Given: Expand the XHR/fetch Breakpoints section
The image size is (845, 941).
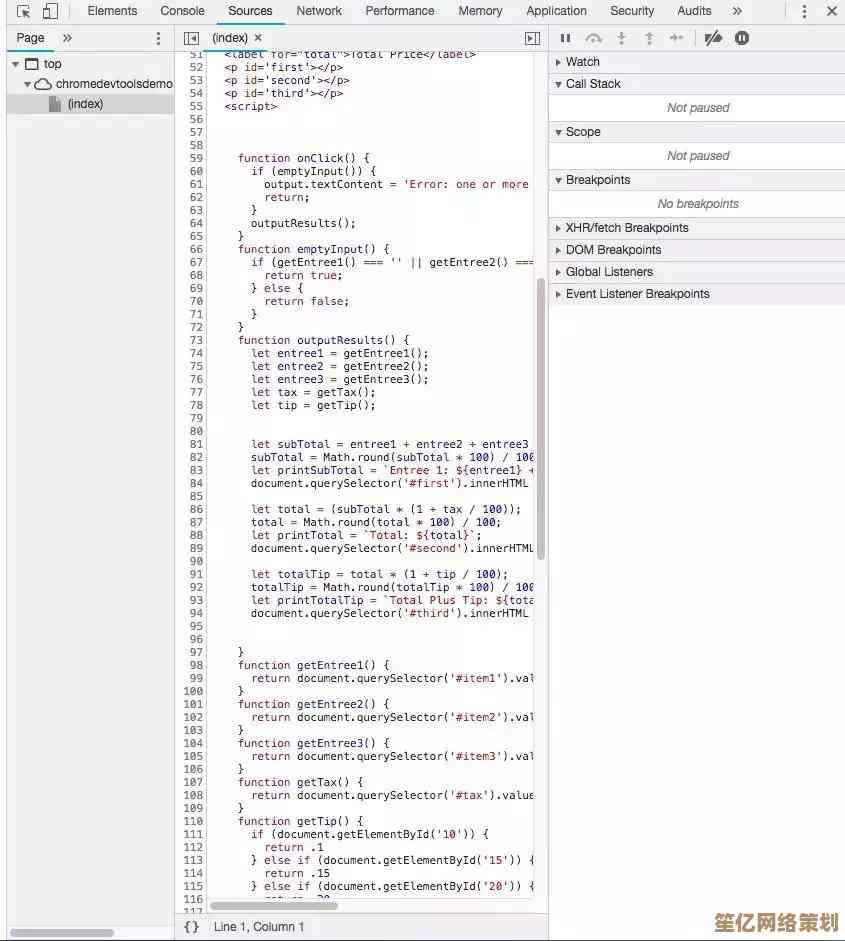Looking at the screenshot, I should [626, 228].
